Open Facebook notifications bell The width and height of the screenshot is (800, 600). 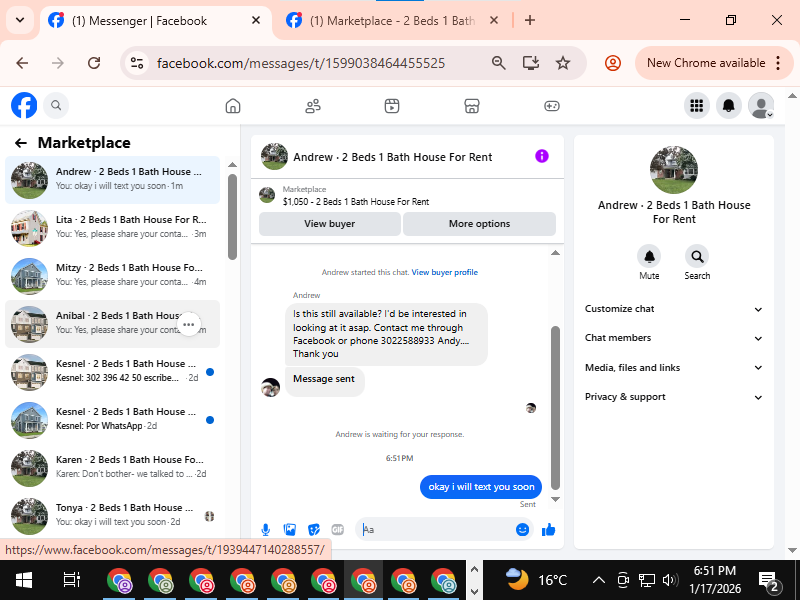729,106
